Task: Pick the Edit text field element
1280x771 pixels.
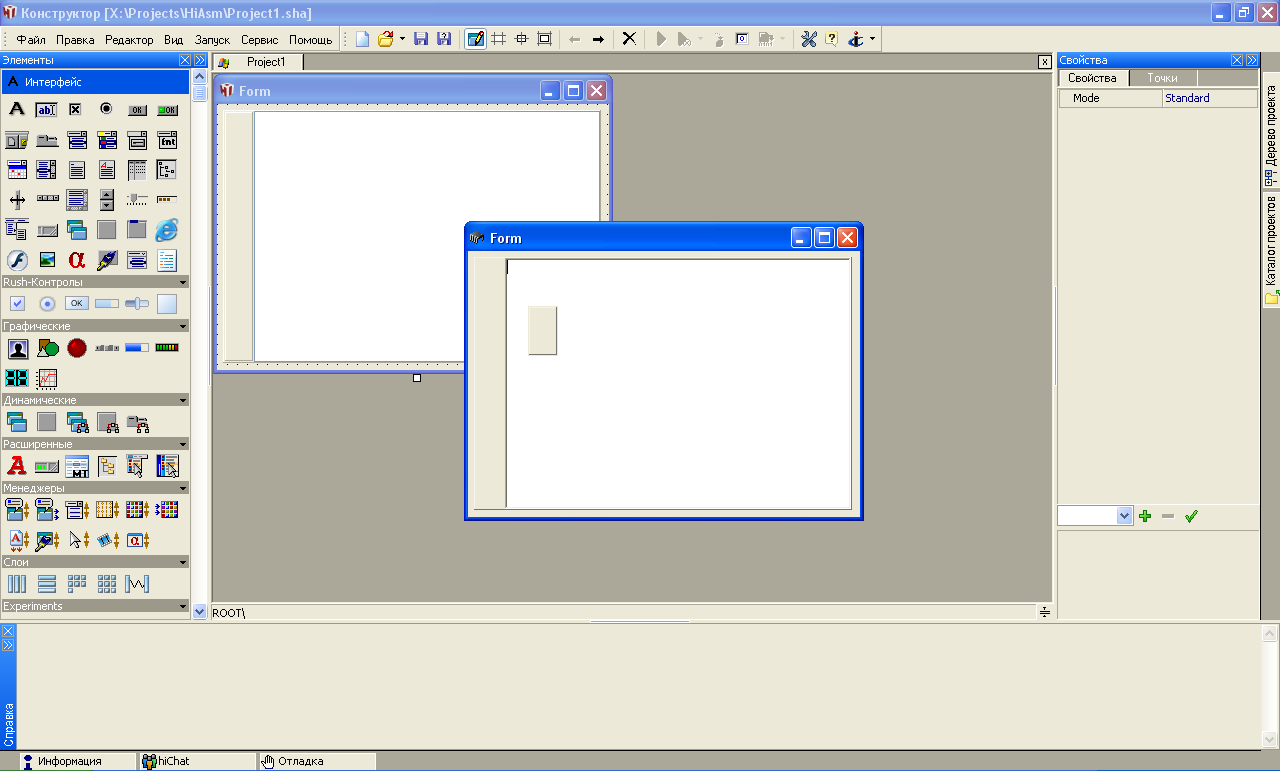Action: (x=47, y=109)
